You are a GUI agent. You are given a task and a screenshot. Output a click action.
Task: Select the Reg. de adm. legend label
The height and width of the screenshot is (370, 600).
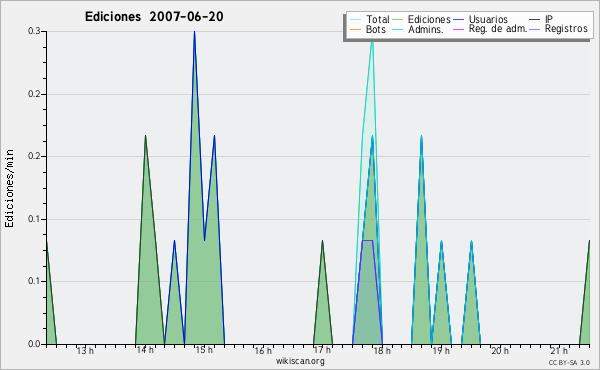(498, 29)
